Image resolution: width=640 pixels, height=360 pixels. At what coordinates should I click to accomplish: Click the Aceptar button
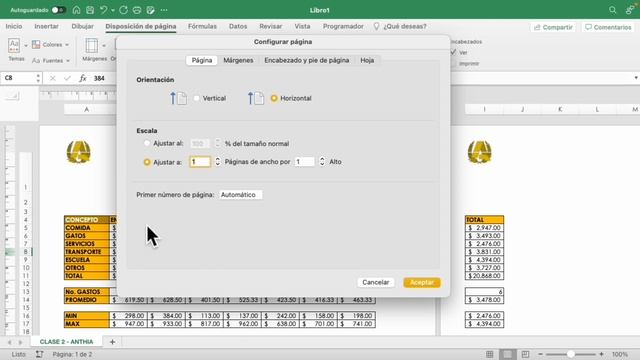click(x=422, y=282)
